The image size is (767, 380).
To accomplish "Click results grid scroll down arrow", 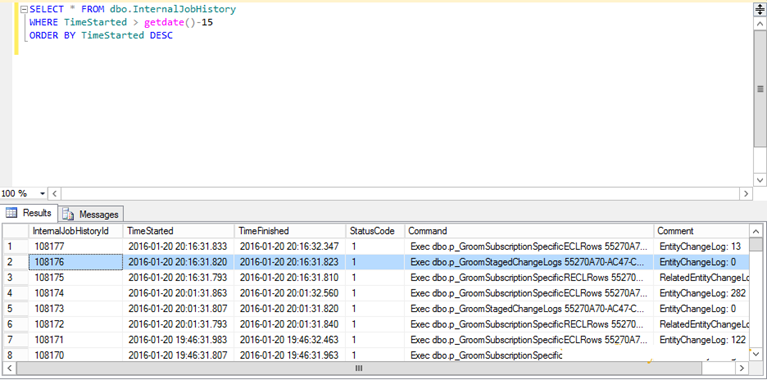I will coord(755,354).
